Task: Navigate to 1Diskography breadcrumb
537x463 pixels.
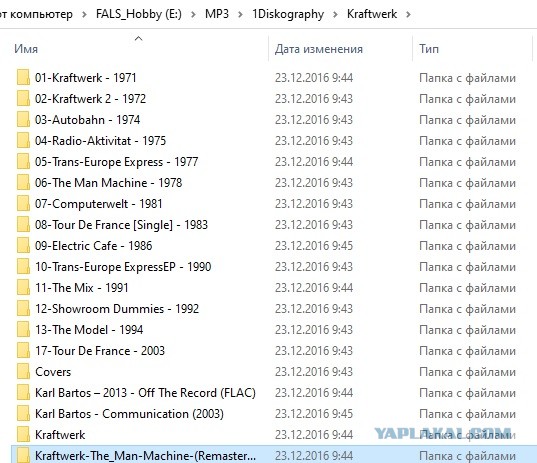Action: point(288,14)
